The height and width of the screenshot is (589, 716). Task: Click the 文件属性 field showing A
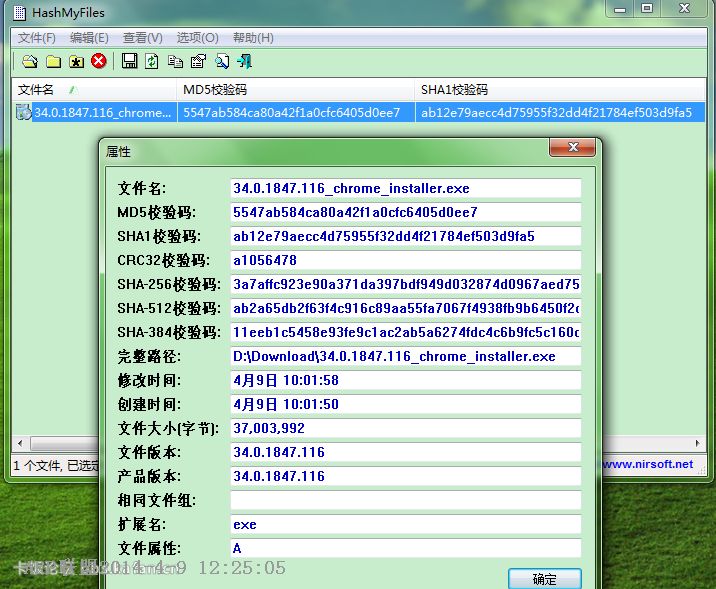click(405, 548)
